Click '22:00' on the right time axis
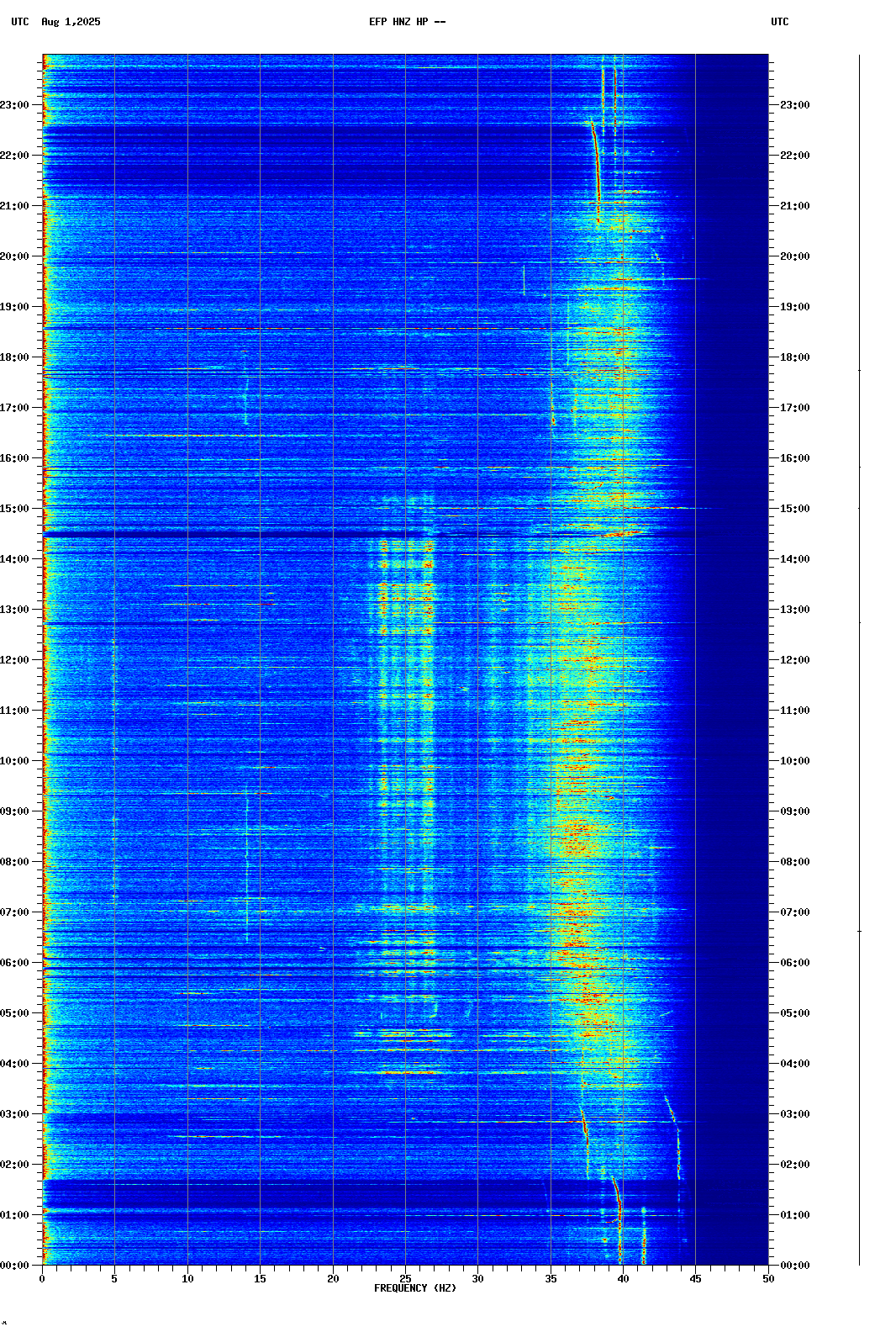 pos(795,156)
